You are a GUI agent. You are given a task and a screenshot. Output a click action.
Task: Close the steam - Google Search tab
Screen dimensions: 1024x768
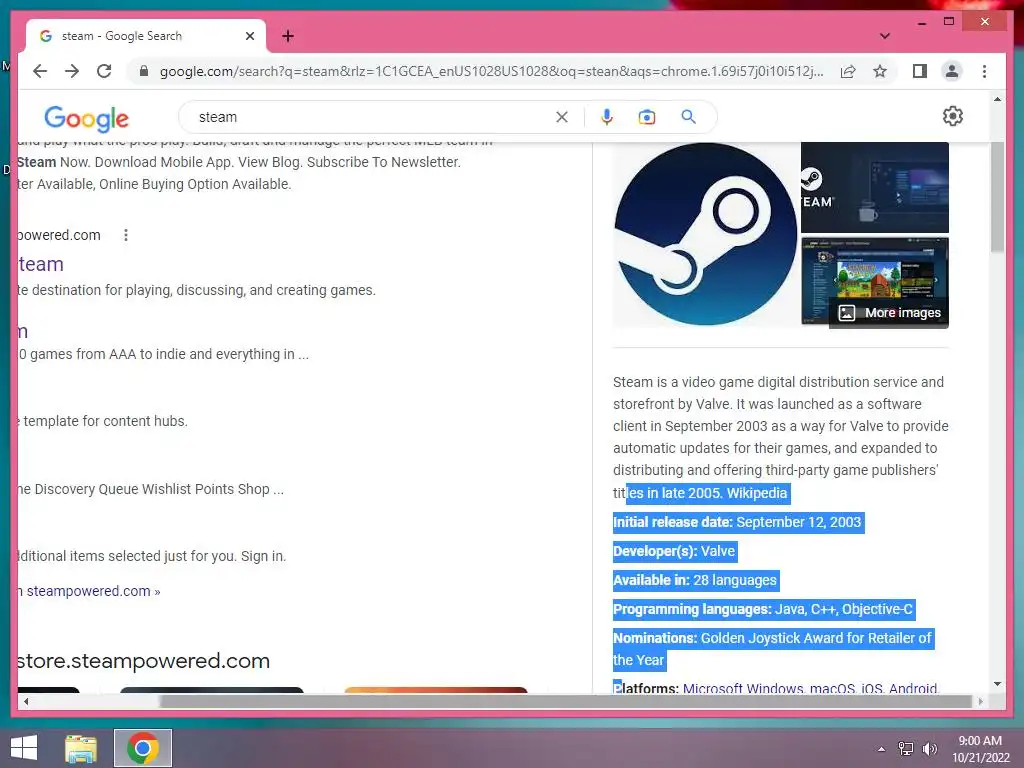pyautogui.click(x=249, y=36)
